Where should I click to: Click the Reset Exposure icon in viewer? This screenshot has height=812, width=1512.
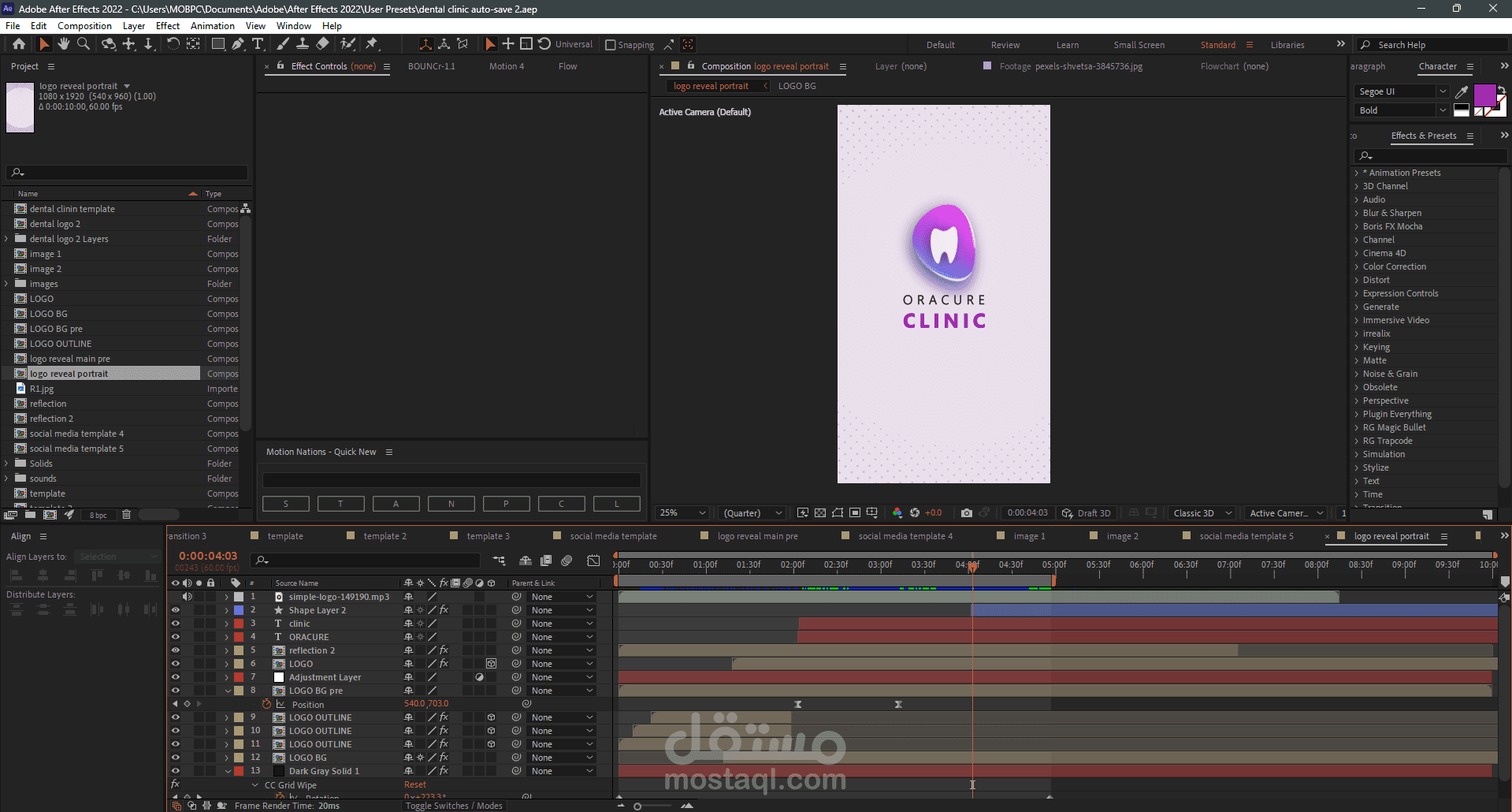point(915,513)
